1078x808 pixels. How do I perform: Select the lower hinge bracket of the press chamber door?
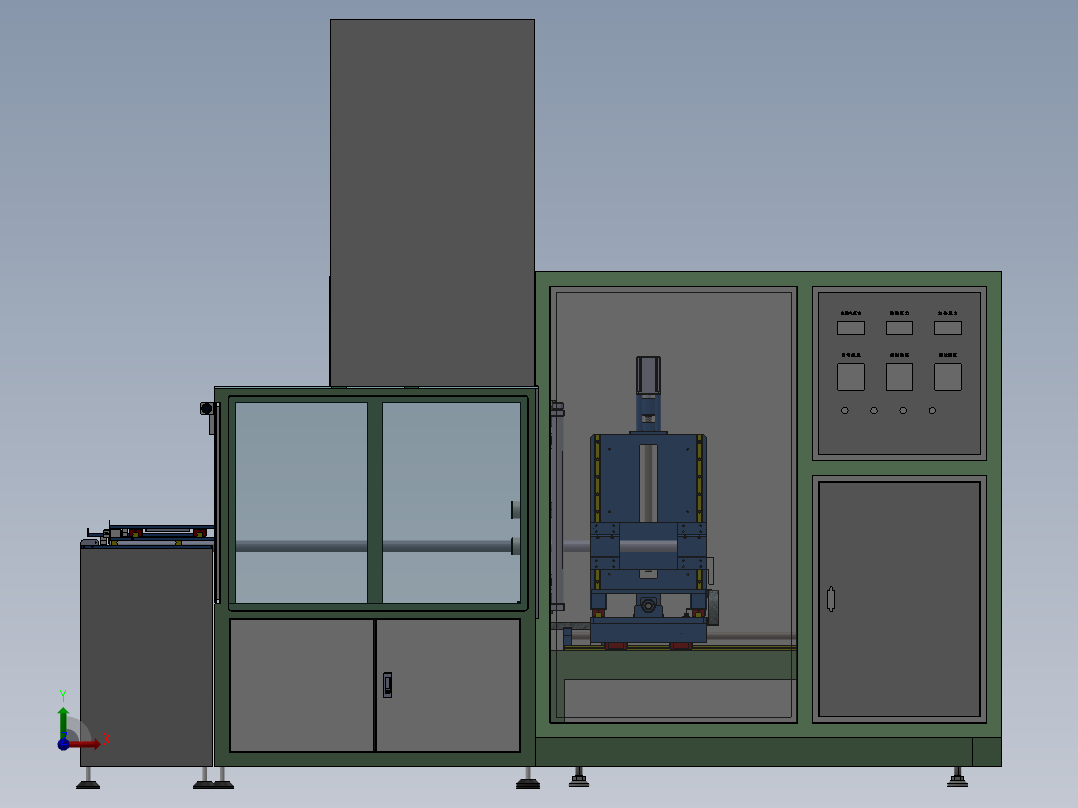tap(557, 607)
